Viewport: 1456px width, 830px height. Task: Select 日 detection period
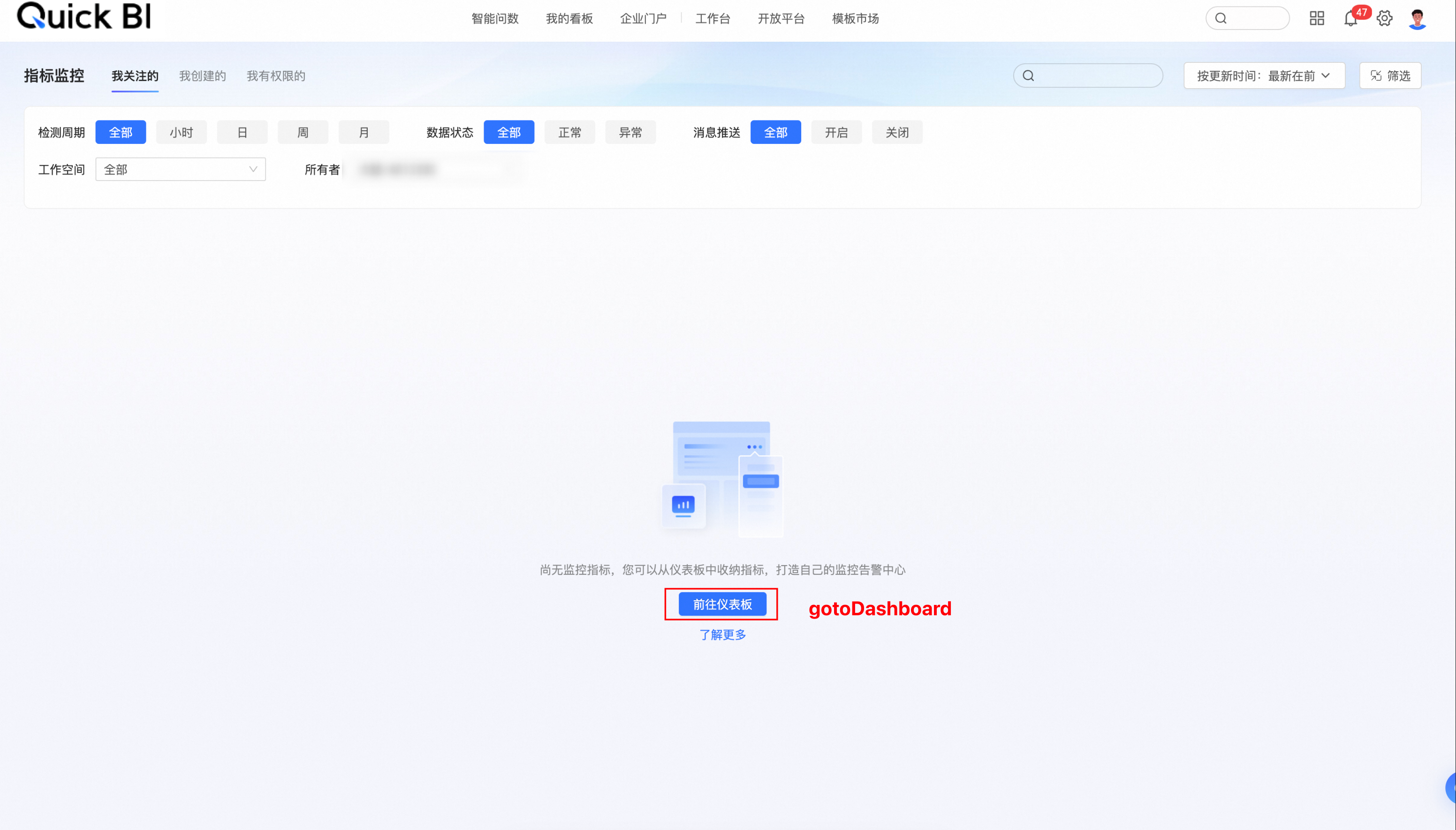[243, 132]
